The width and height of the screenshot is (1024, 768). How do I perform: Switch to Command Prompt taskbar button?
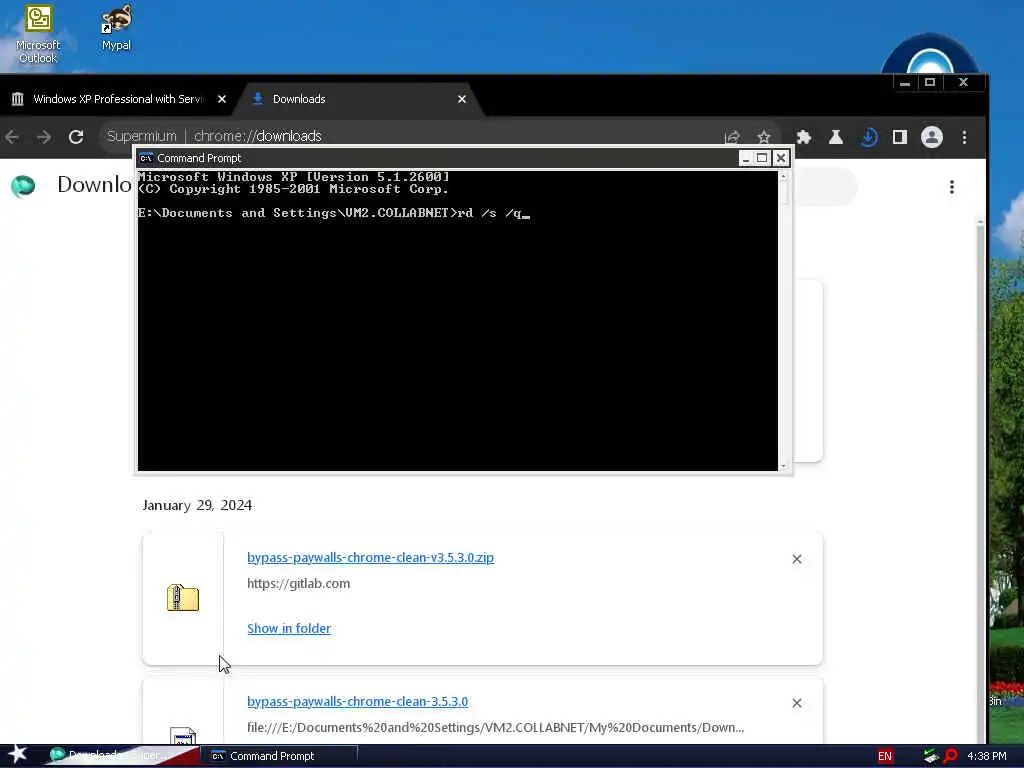pyautogui.click(x=281, y=756)
